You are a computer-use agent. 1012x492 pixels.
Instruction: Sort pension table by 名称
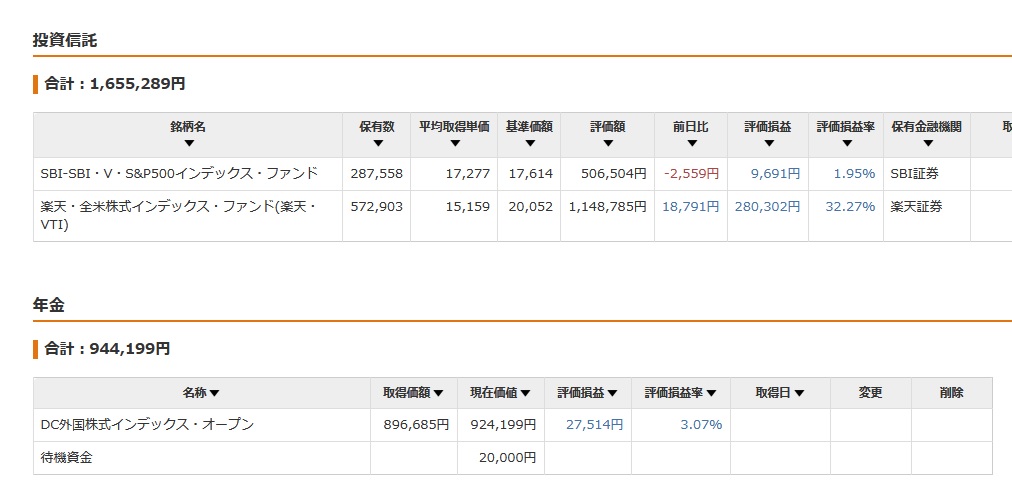(201, 393)
